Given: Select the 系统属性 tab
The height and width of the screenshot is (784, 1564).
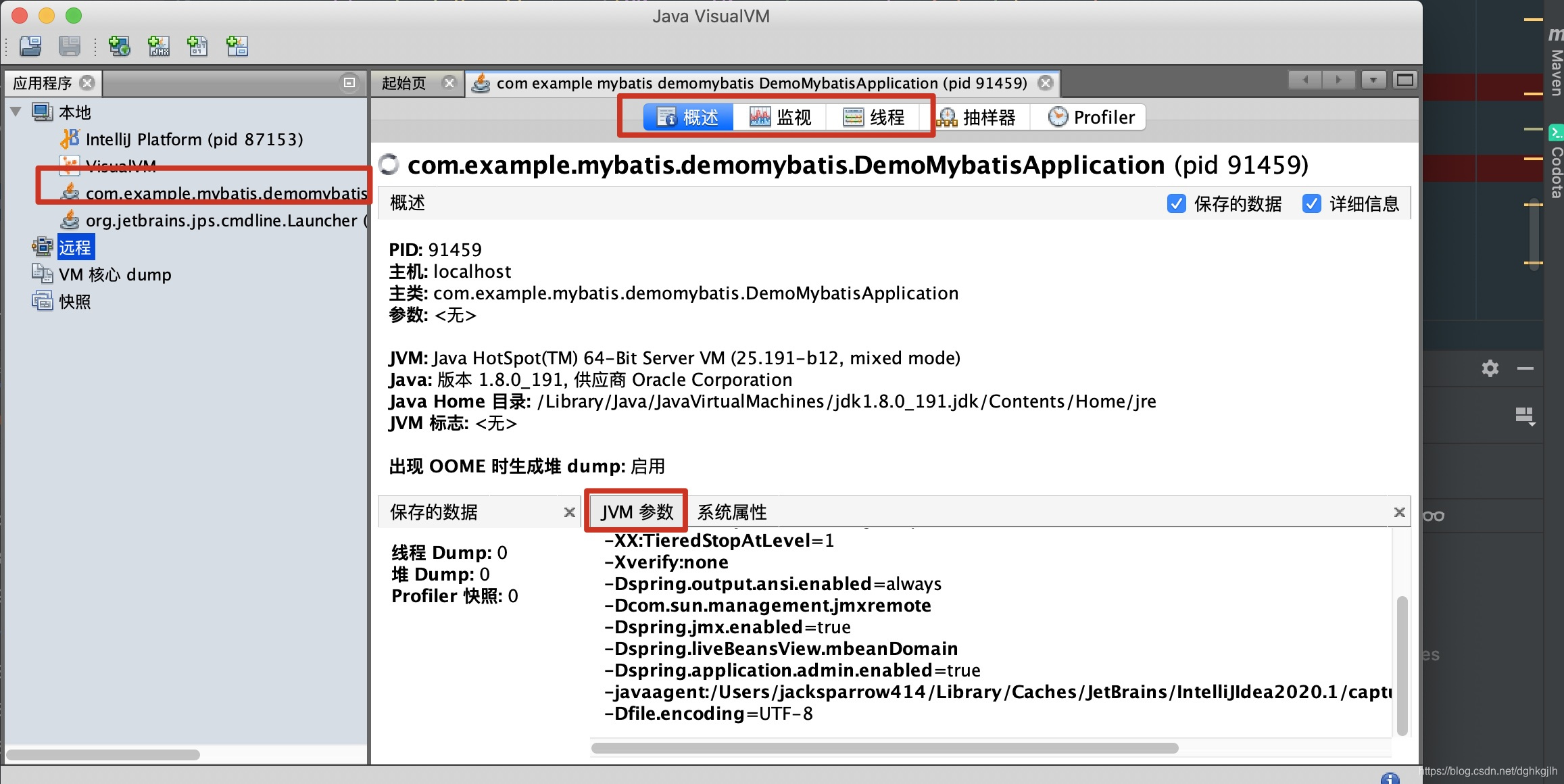Looking at the screenshot, I should coord(732,512).
